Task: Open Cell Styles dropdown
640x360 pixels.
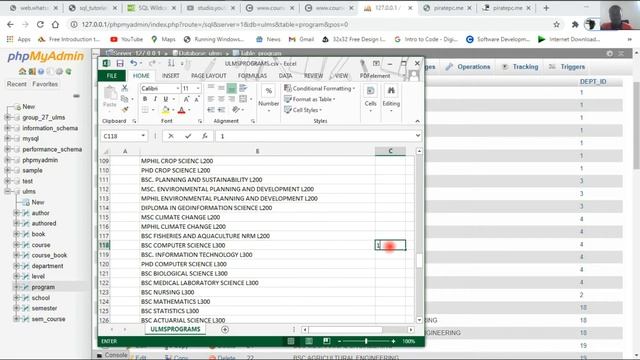Action: click(303, 110)
